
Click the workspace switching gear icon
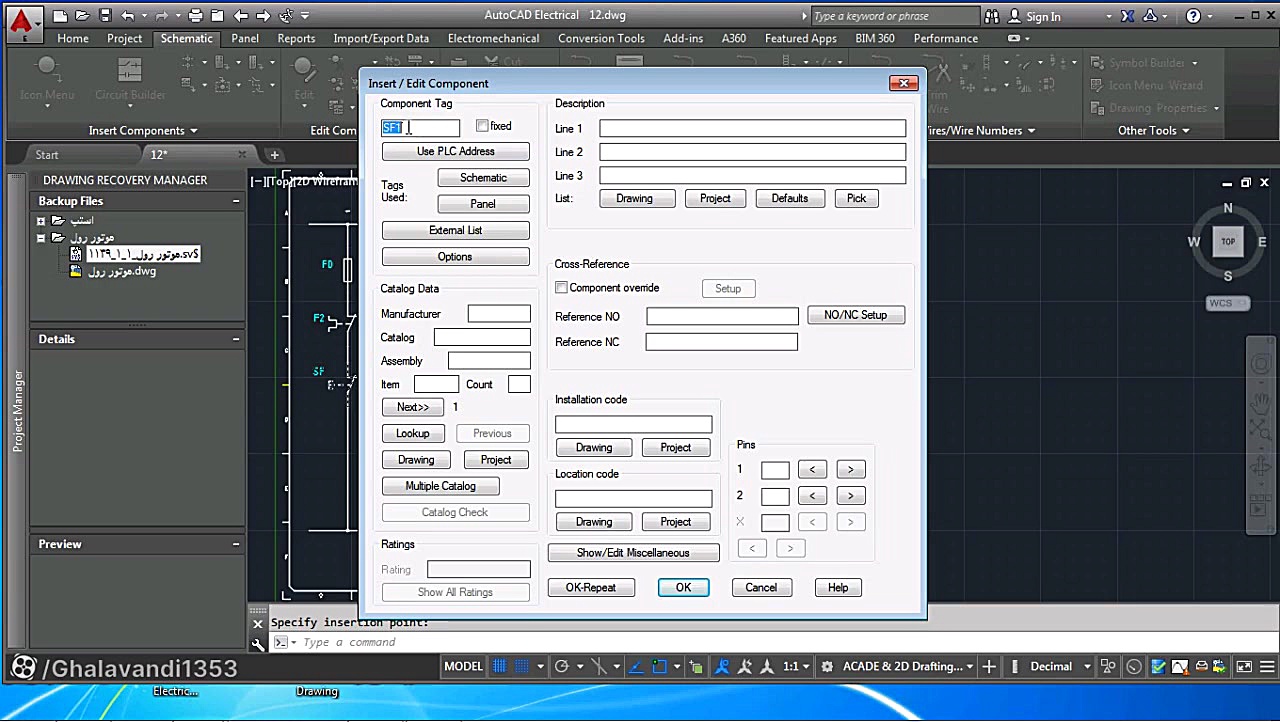click(x=827, y=667)
